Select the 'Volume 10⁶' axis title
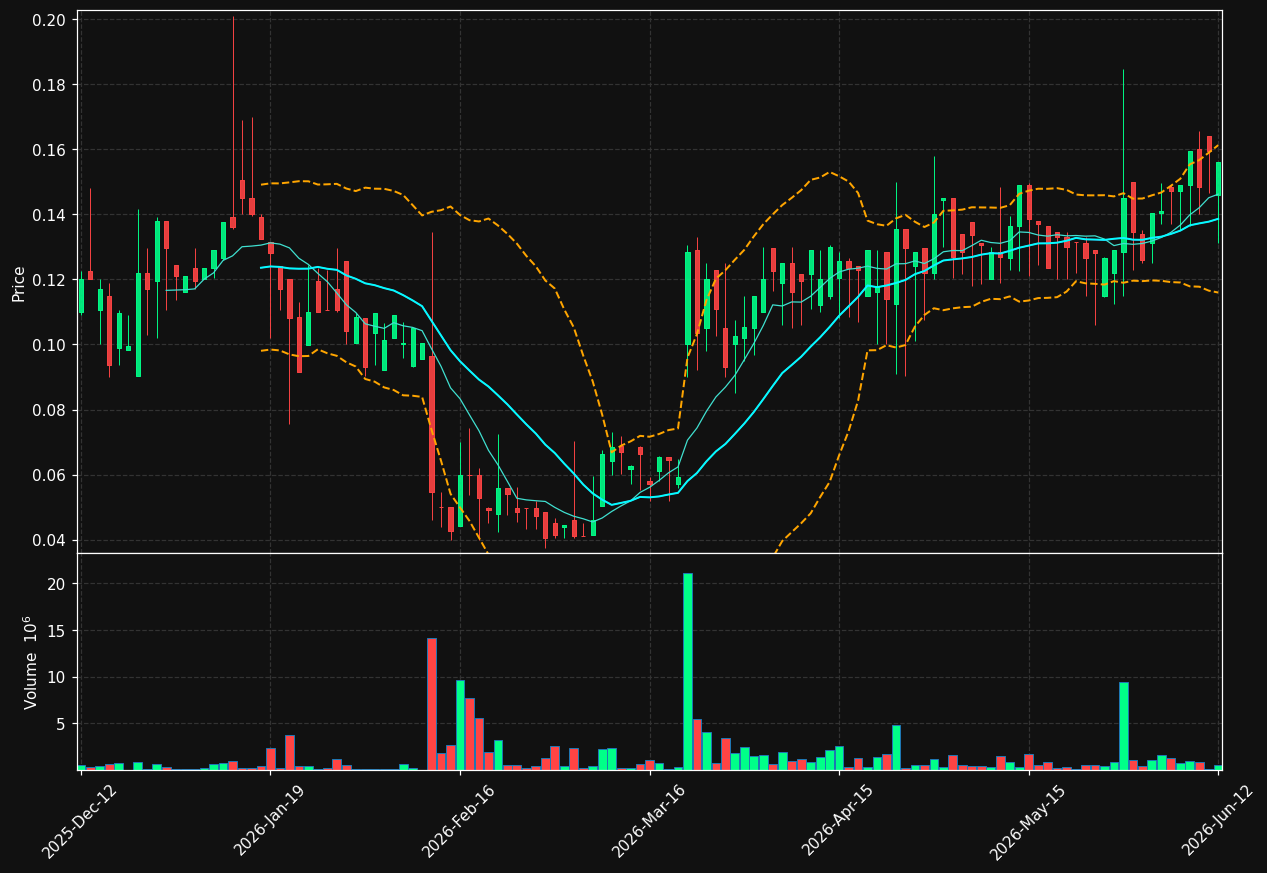The height and width of the screenshot is (873, 1267). click(29, 661)
